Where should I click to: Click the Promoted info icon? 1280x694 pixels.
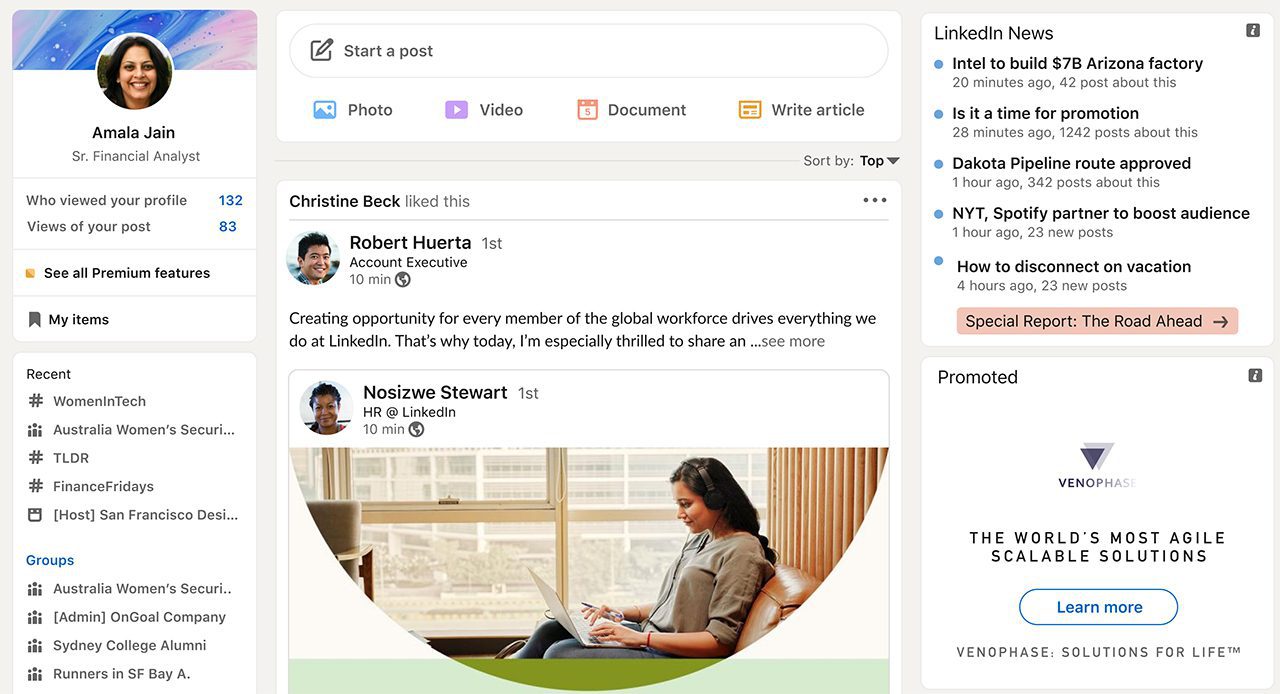pos(1255,375)
